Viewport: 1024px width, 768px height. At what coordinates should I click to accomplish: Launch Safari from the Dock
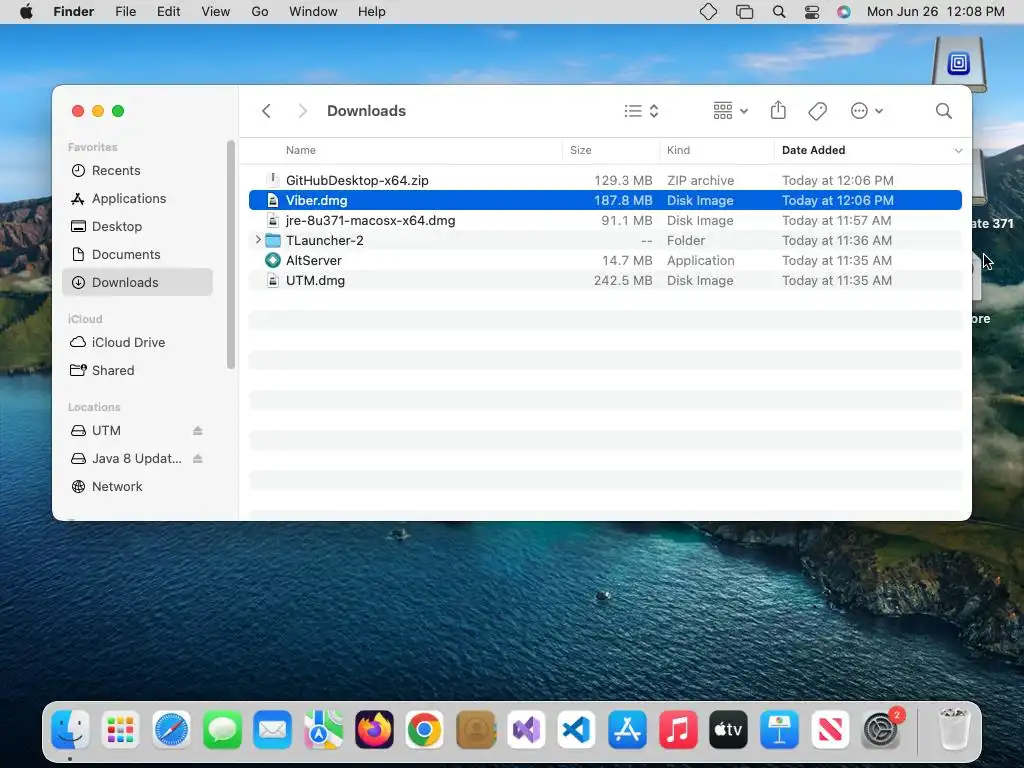pyautogui.click(x=172, y=729)
